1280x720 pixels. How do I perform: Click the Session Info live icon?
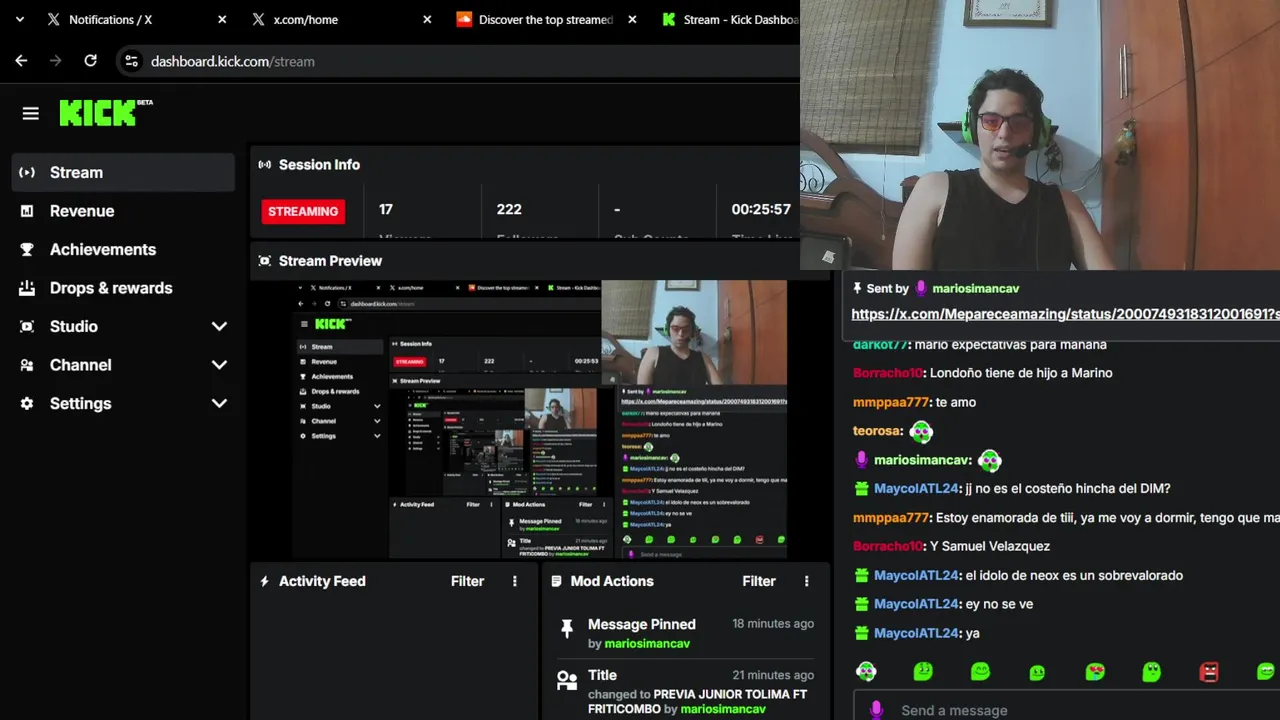(264, 165)
